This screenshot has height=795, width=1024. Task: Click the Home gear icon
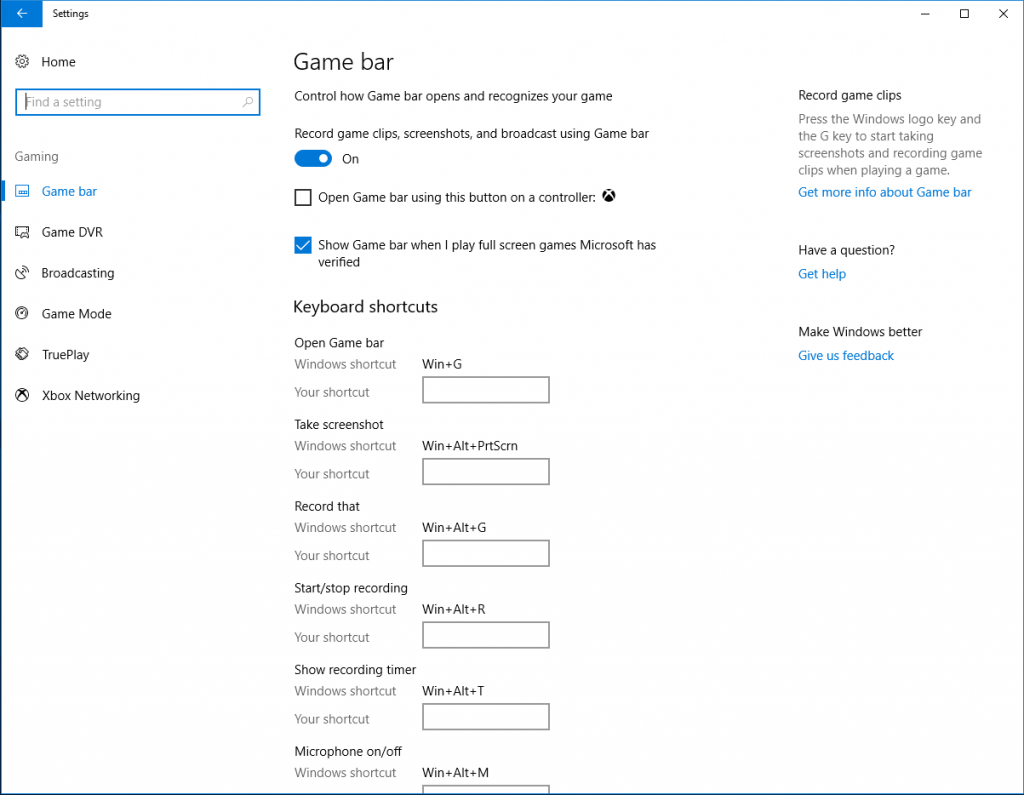tap(22, 61)
